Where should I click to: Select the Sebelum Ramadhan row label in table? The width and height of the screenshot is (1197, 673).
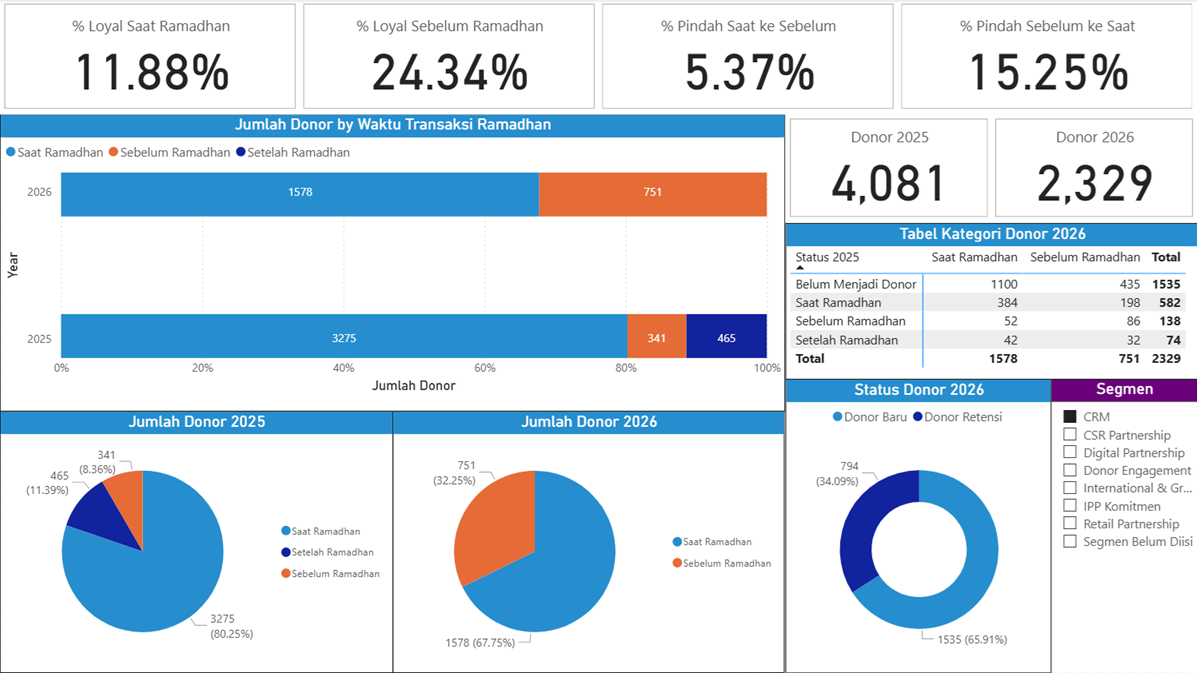(x=850, y=321)
